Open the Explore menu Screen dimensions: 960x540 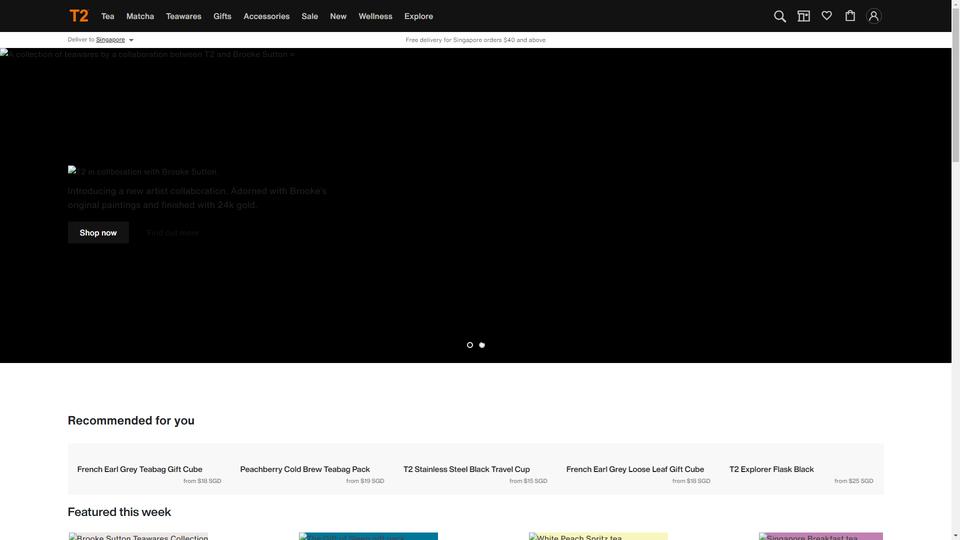coord(419,17)
